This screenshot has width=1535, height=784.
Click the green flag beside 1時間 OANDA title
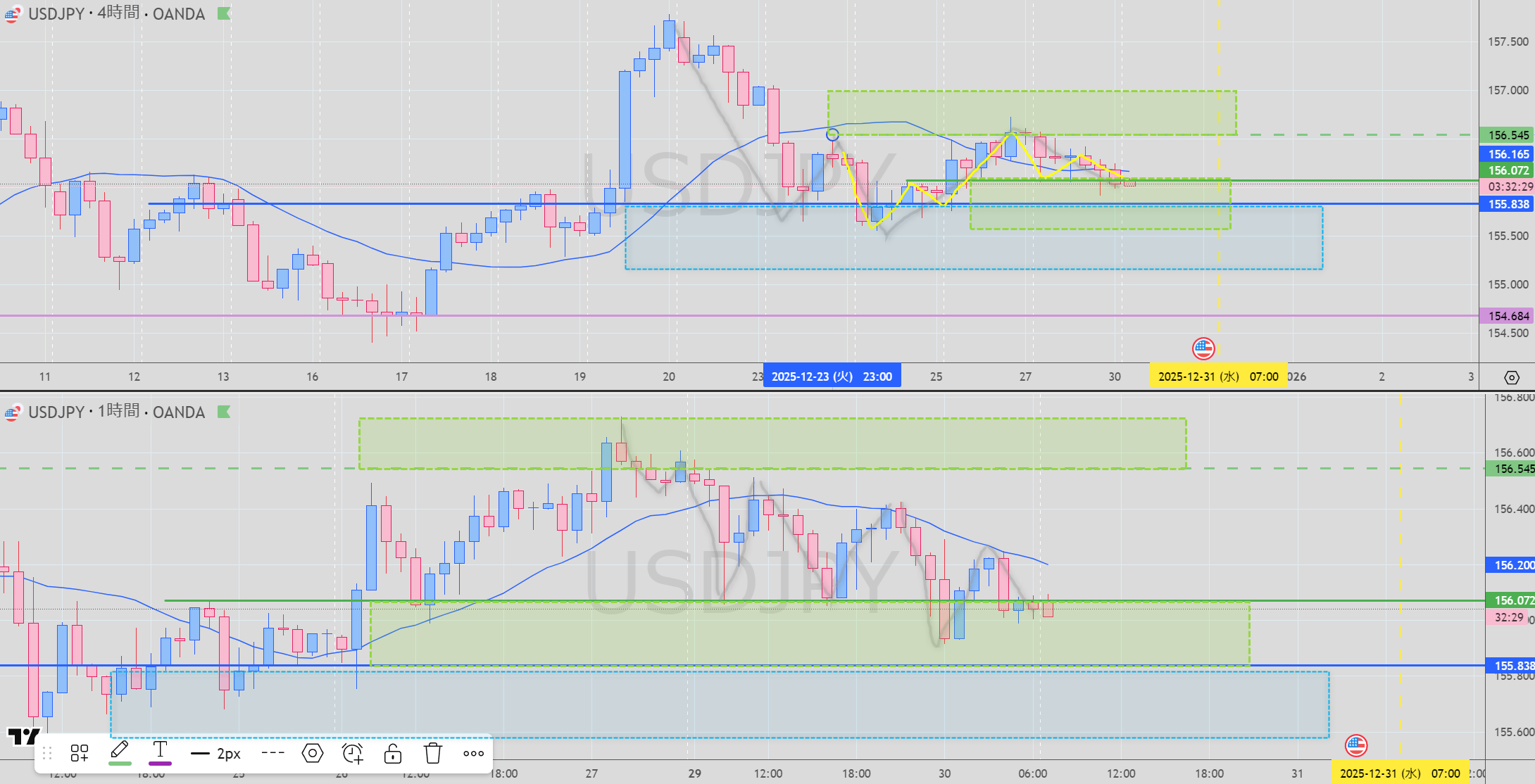224,412
